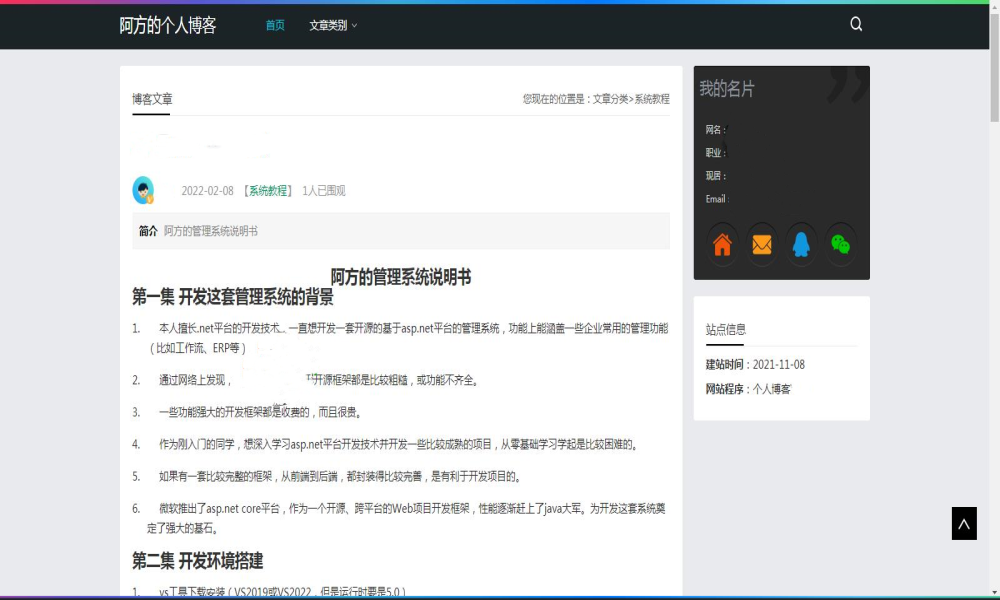This screenshot has width=1000, height=600.
Task: Click the back-to-top arrow button
Action: [x=964, y=523]
